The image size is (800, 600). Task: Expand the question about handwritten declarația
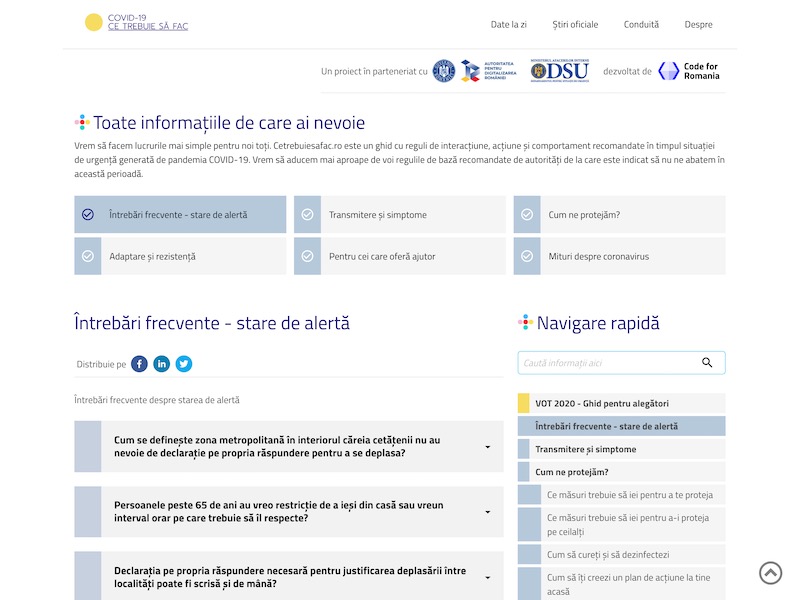487,577
